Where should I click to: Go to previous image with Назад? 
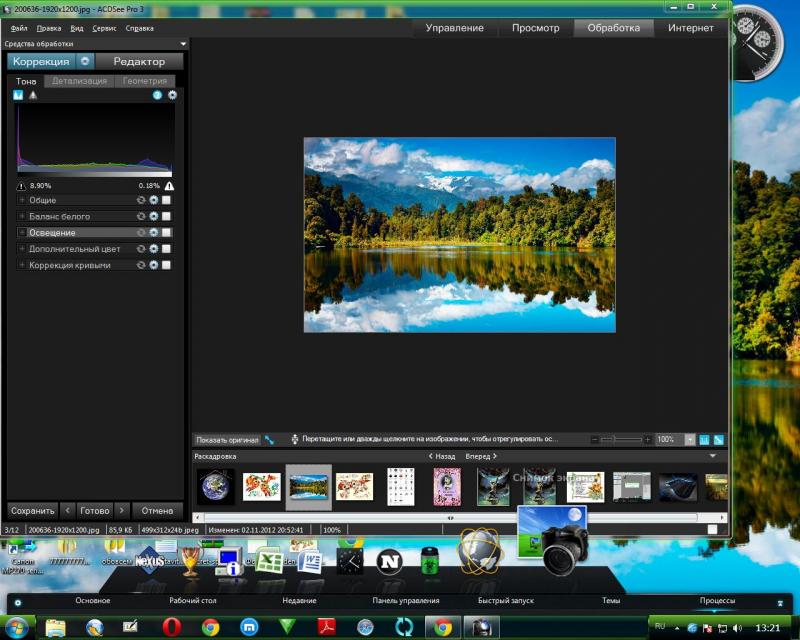[442, 456]
